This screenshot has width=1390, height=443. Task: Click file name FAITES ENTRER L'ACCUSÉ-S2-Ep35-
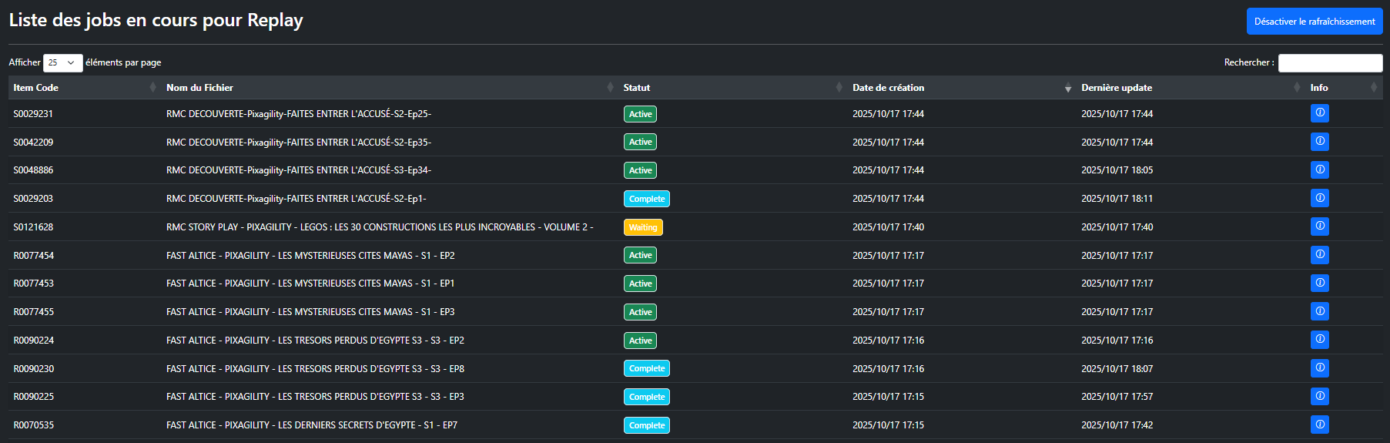point(299,142)
